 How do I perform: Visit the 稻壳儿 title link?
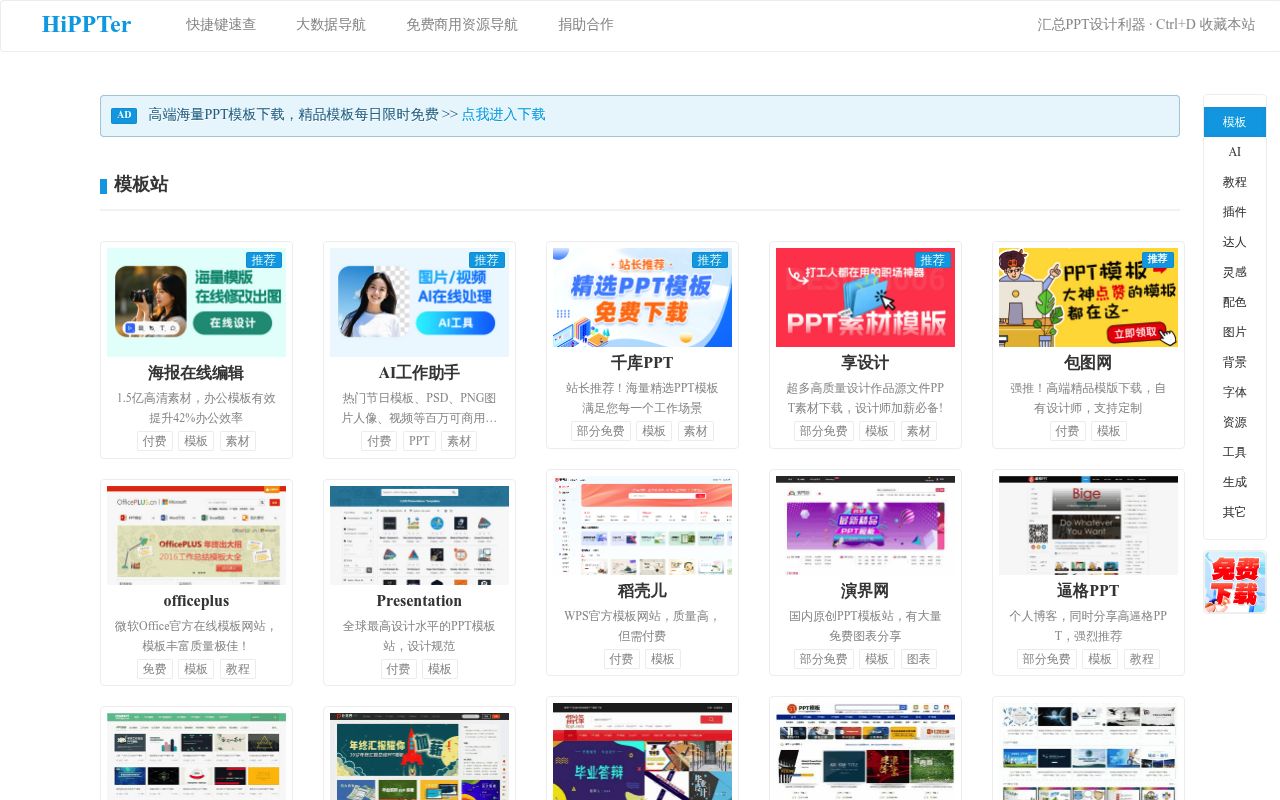click(642, 591)
